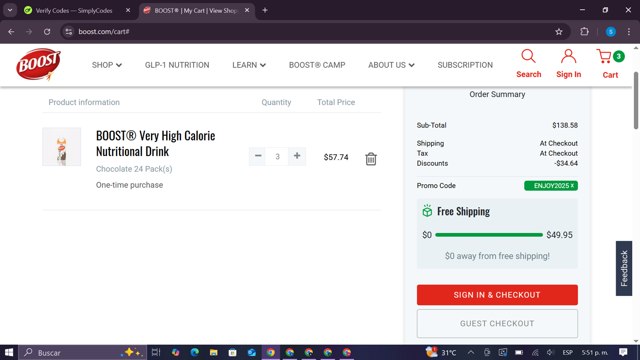
Task: Open the GLP-1 NUTRITION menu item
Action: [177, 65]
